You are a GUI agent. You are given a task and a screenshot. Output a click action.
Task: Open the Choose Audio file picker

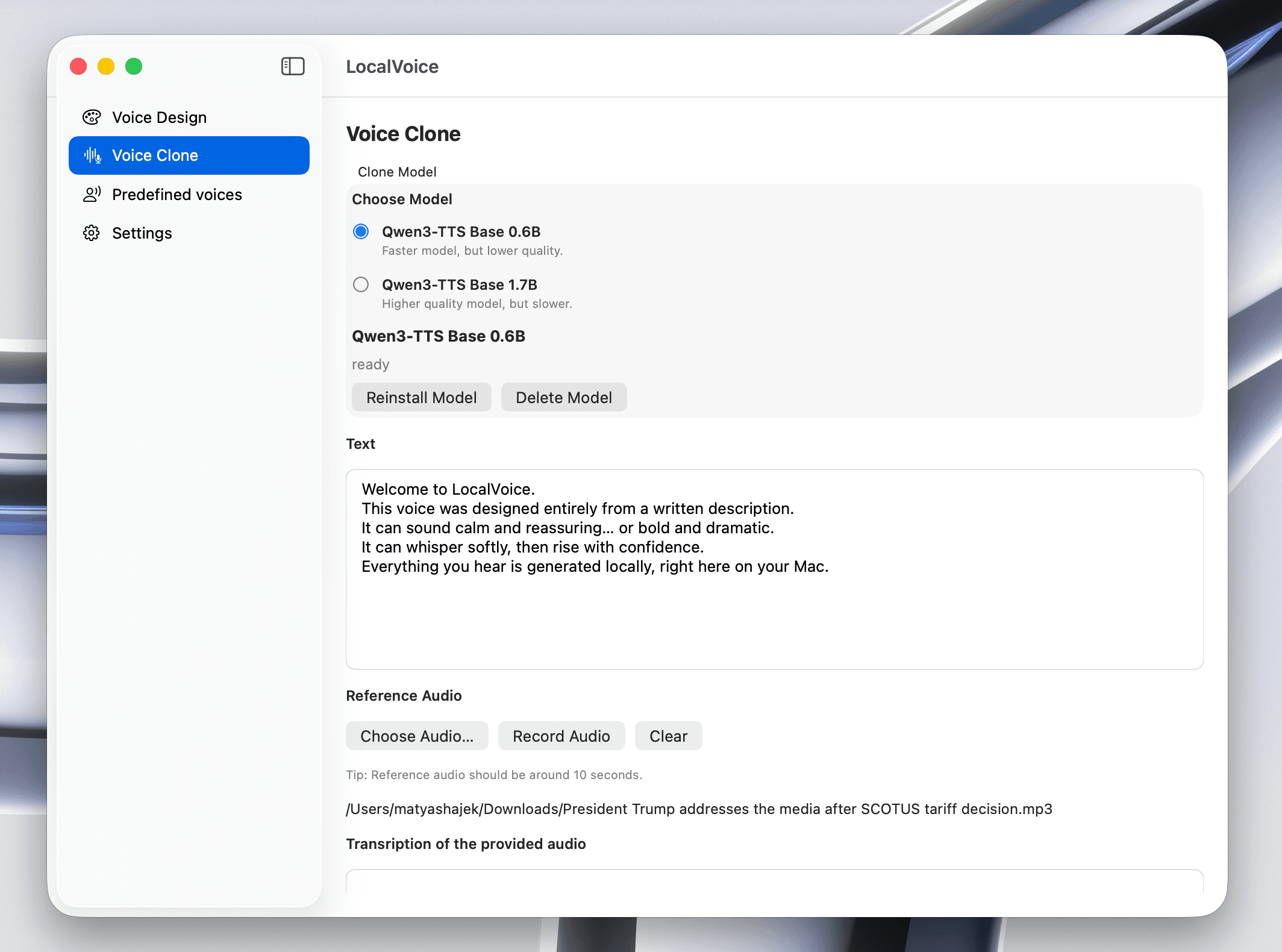tap(417, 736)
